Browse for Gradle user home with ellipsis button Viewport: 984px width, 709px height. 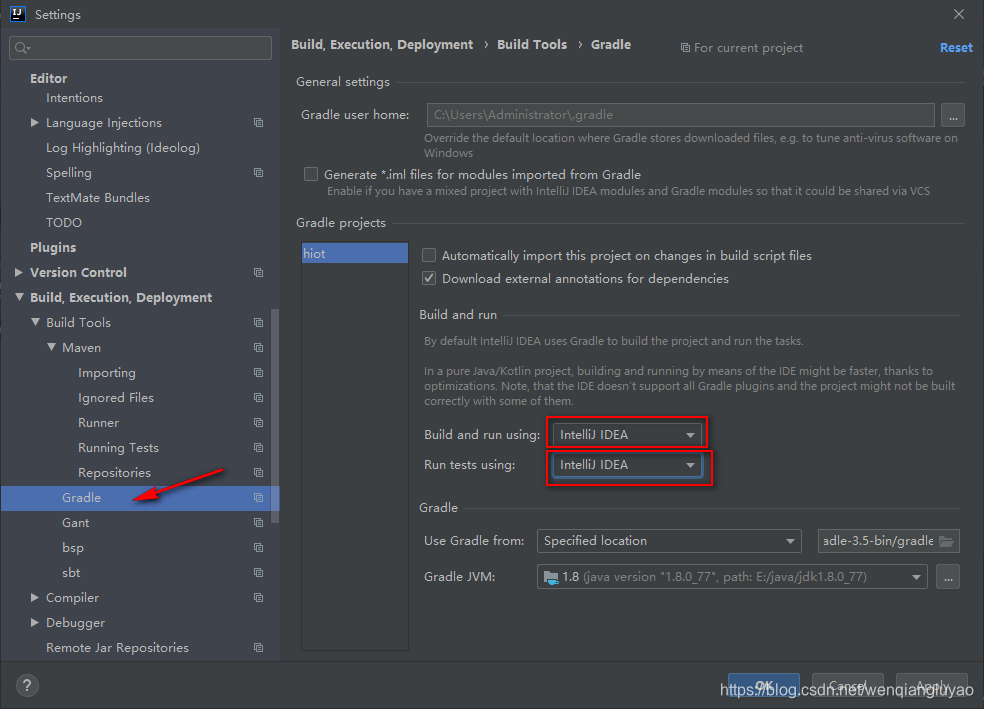pyautogui.click(x=953, y=115)
